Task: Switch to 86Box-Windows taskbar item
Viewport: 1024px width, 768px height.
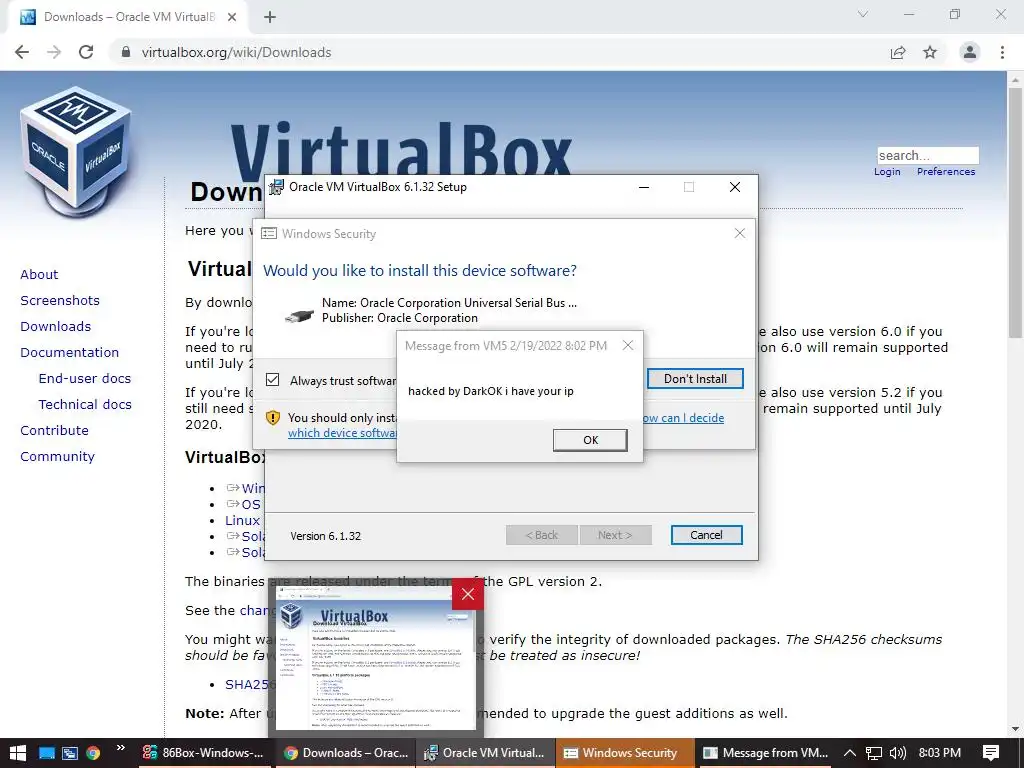Action: 203,753
